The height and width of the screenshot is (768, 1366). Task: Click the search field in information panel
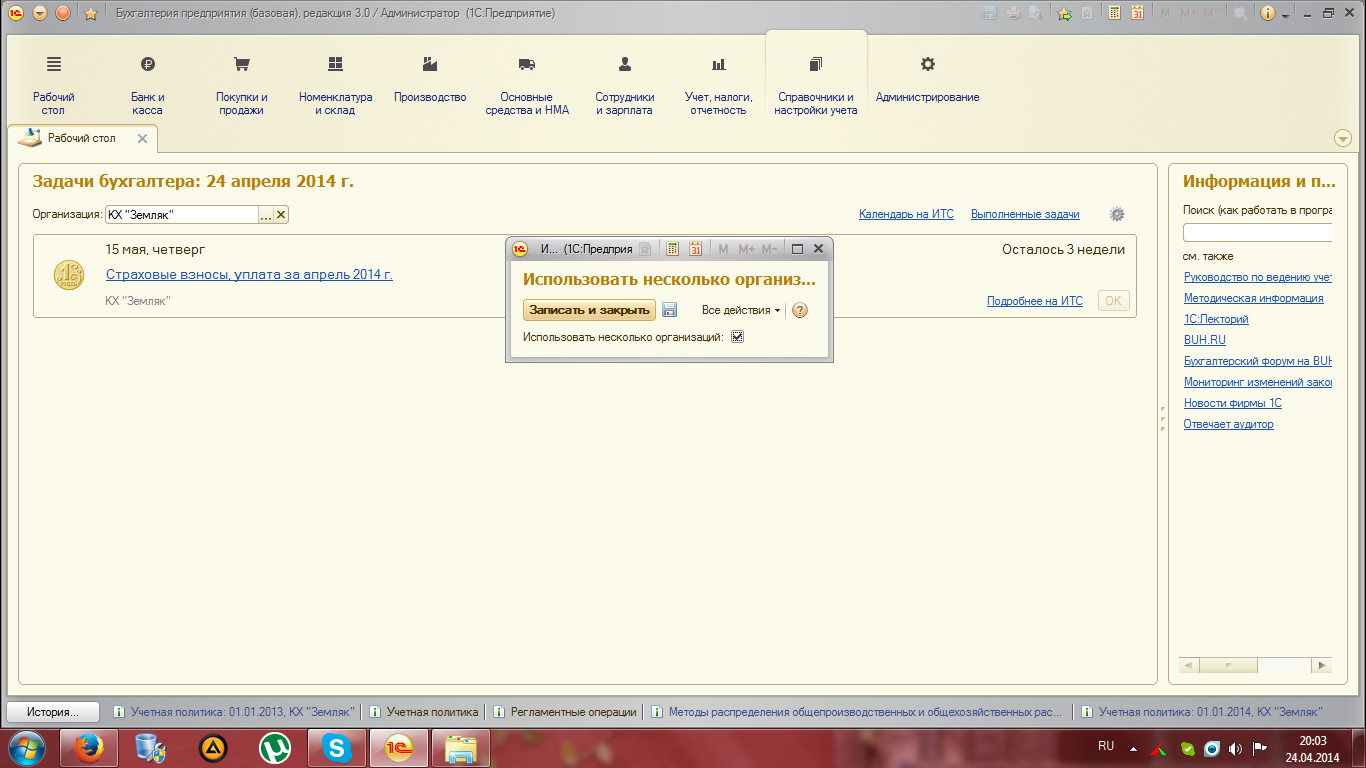1257,232
